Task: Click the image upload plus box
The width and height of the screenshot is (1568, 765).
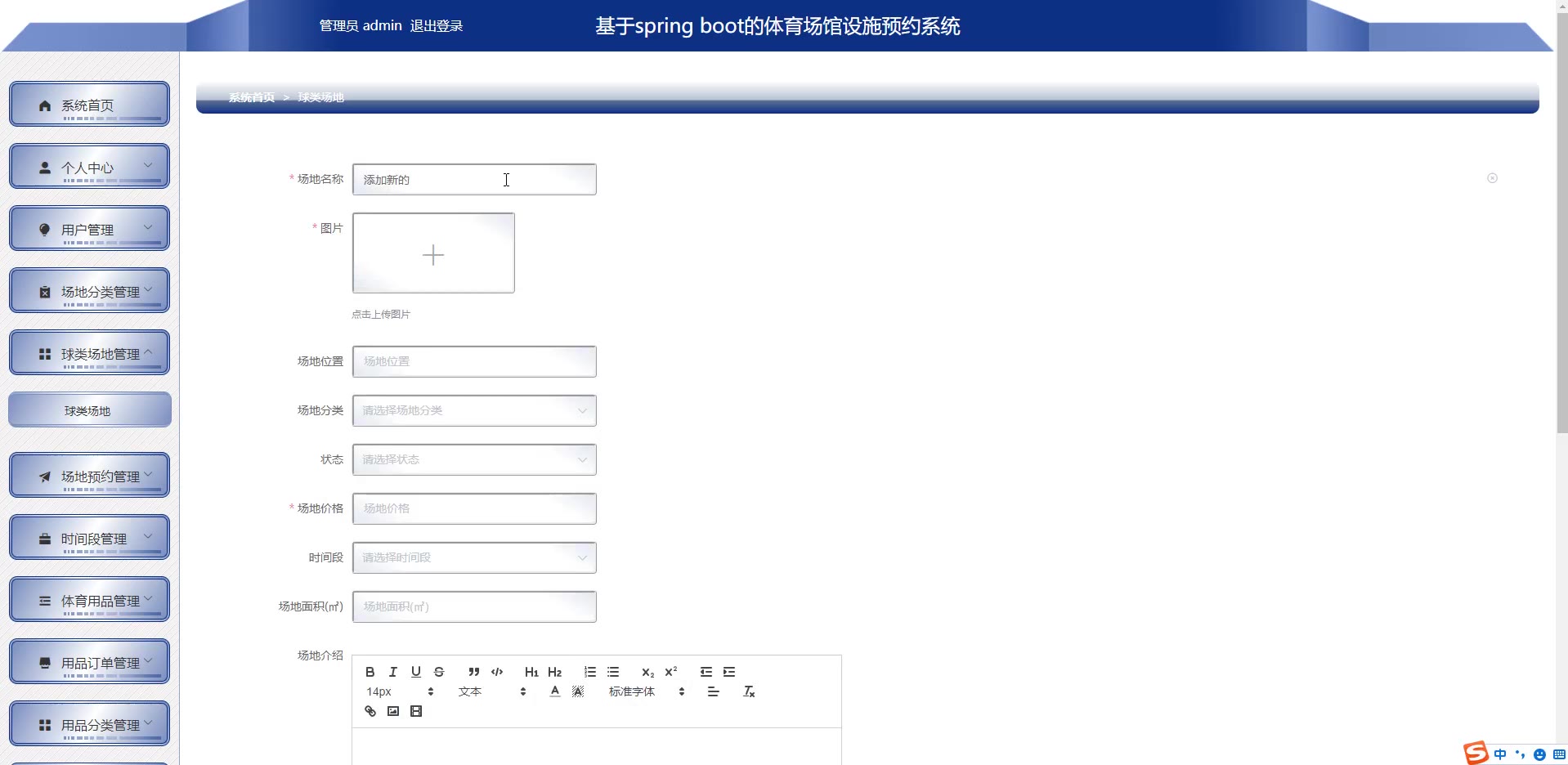Action: pos(433,253)
